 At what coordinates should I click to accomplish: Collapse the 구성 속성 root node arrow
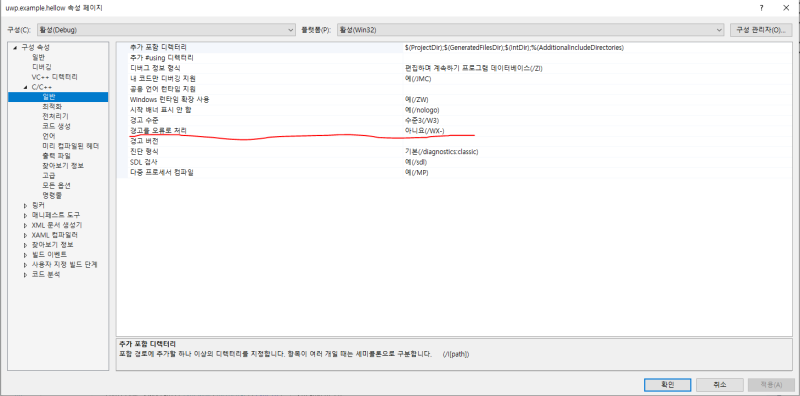click(16, 47)
